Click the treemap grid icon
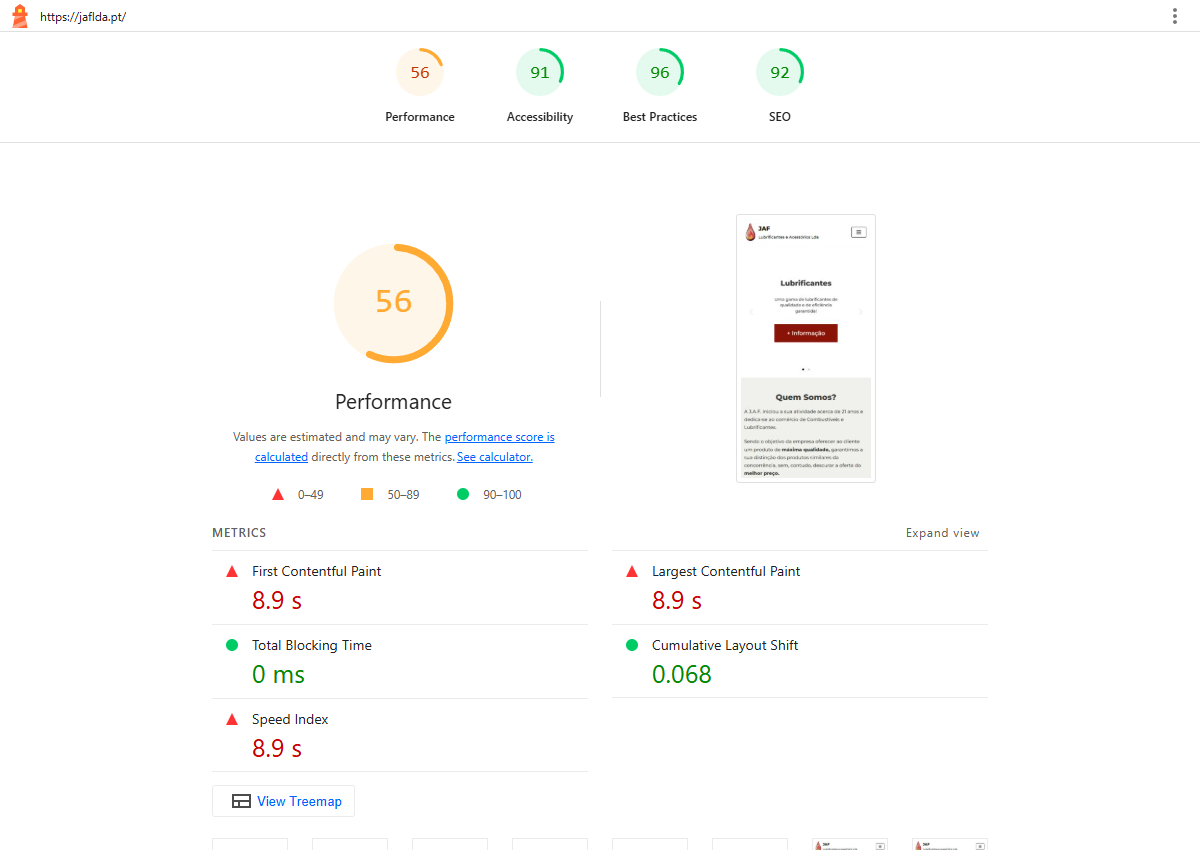Image resolution: width=1200 pixels, height=850 pixels. (x=241, y=801)
